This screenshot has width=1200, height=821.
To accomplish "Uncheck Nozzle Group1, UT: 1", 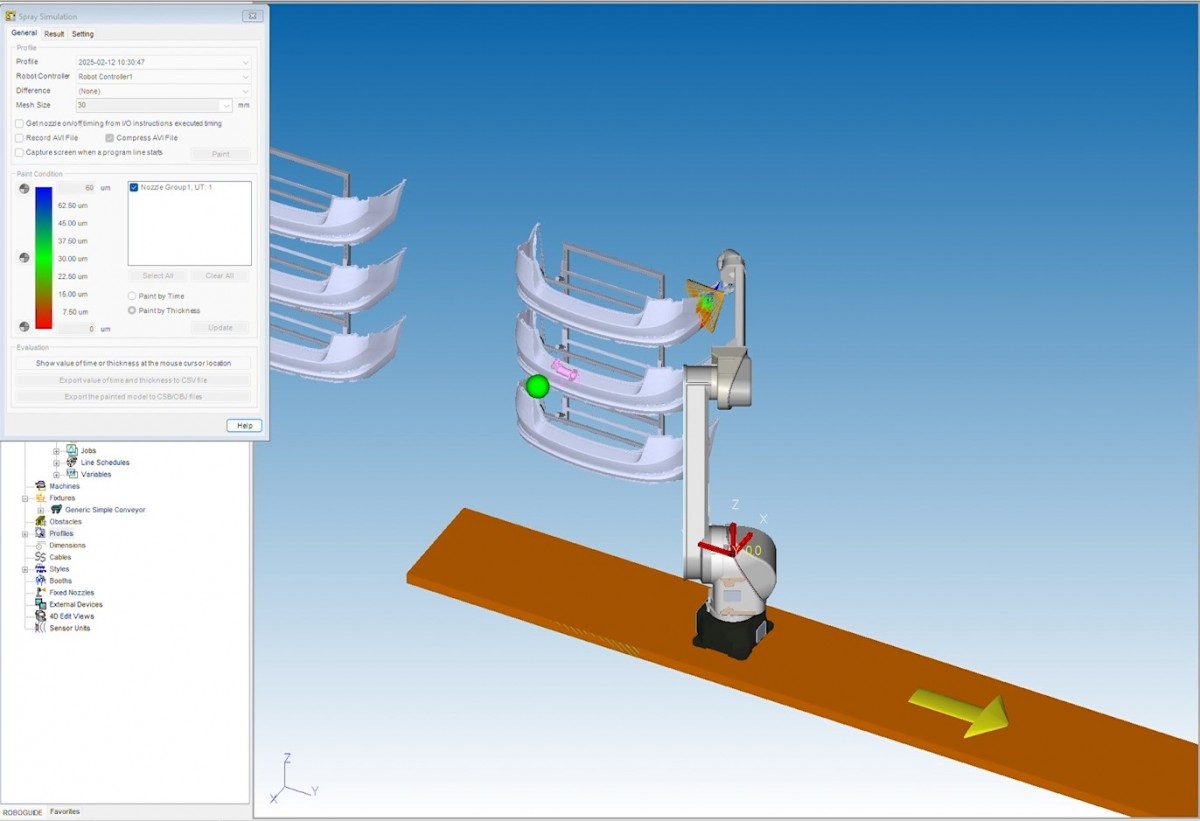I will pos(134,188).
